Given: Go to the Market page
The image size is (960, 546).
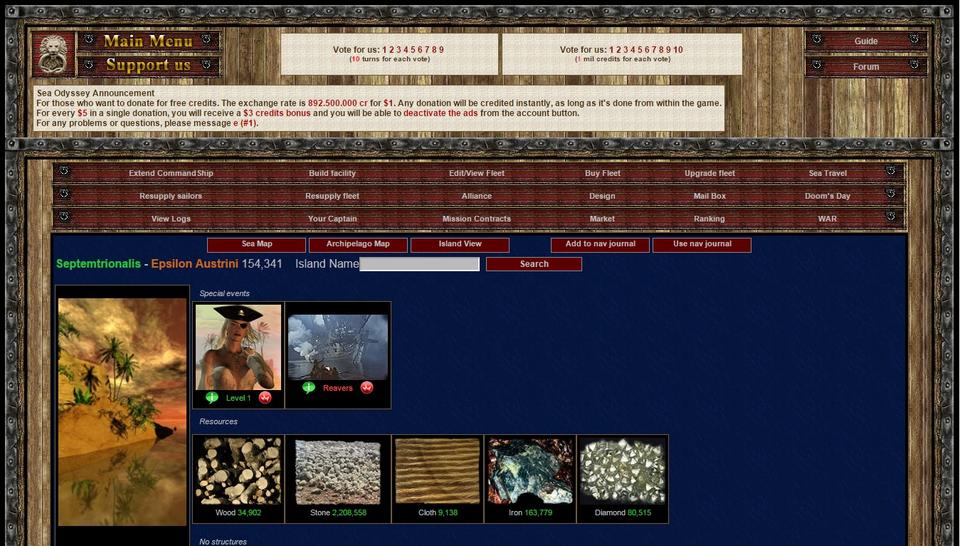Looking at the screenshot, I should click(x=602, y=219).
